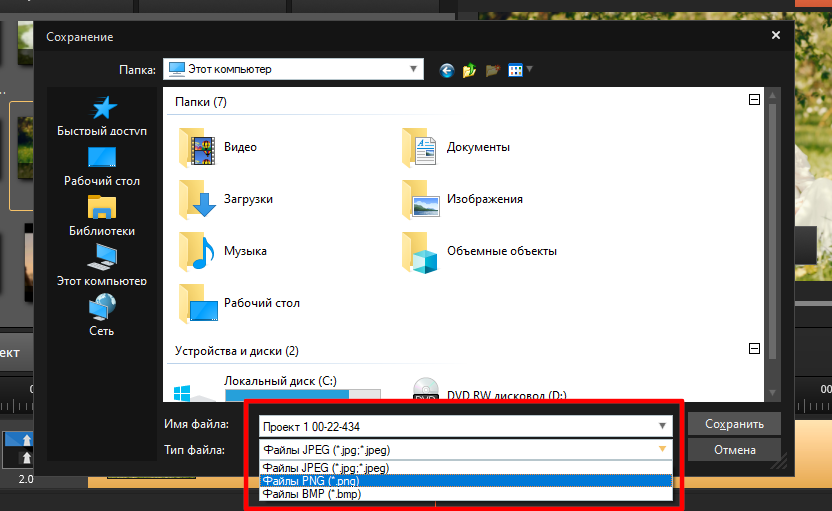Go up one folder level
The height and width of the screenshot is (511, 832).
(469, 70)
